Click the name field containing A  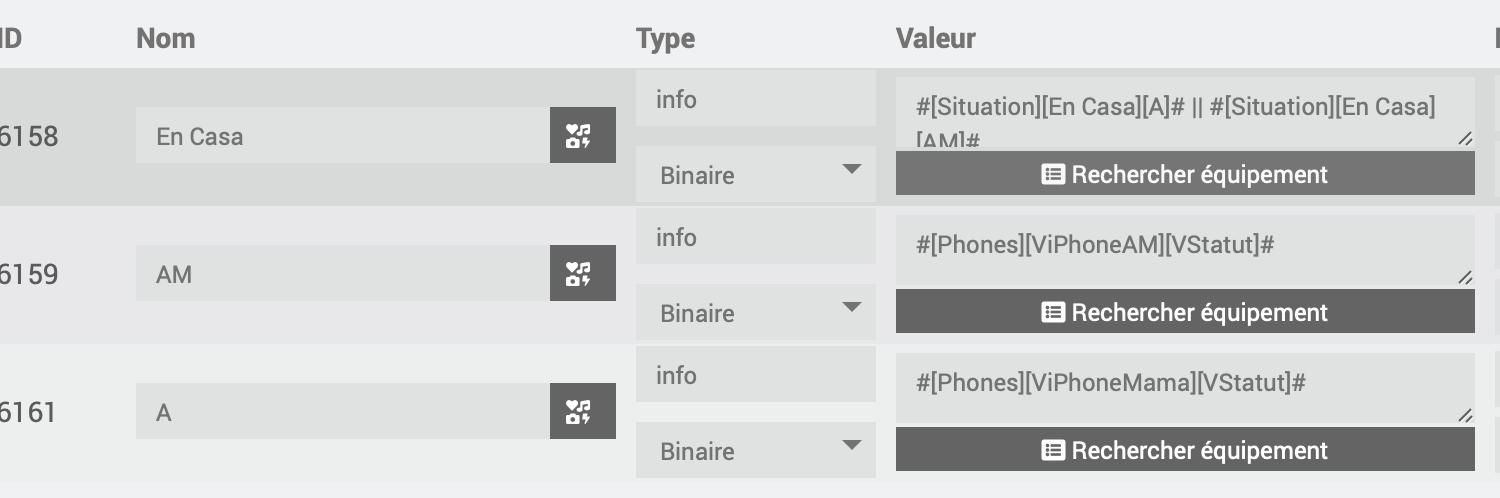(342, 411)
